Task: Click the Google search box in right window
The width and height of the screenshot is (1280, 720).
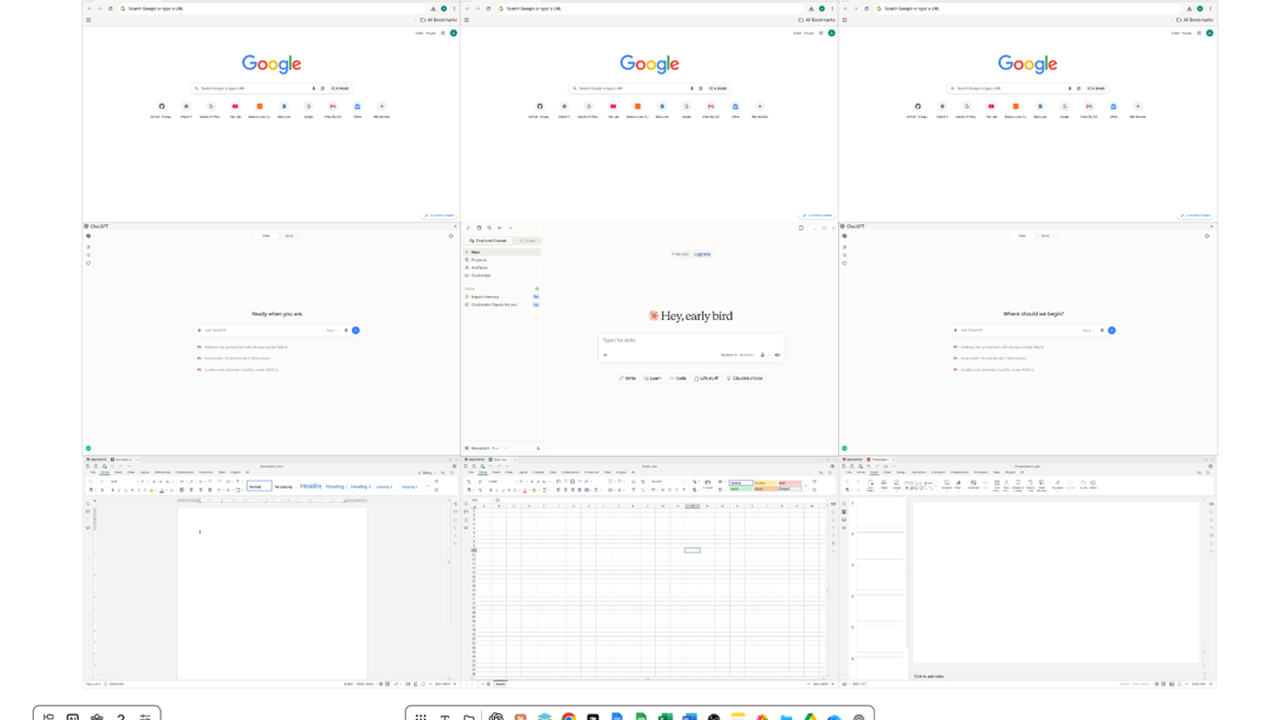Action: [x=1028, y=88]
